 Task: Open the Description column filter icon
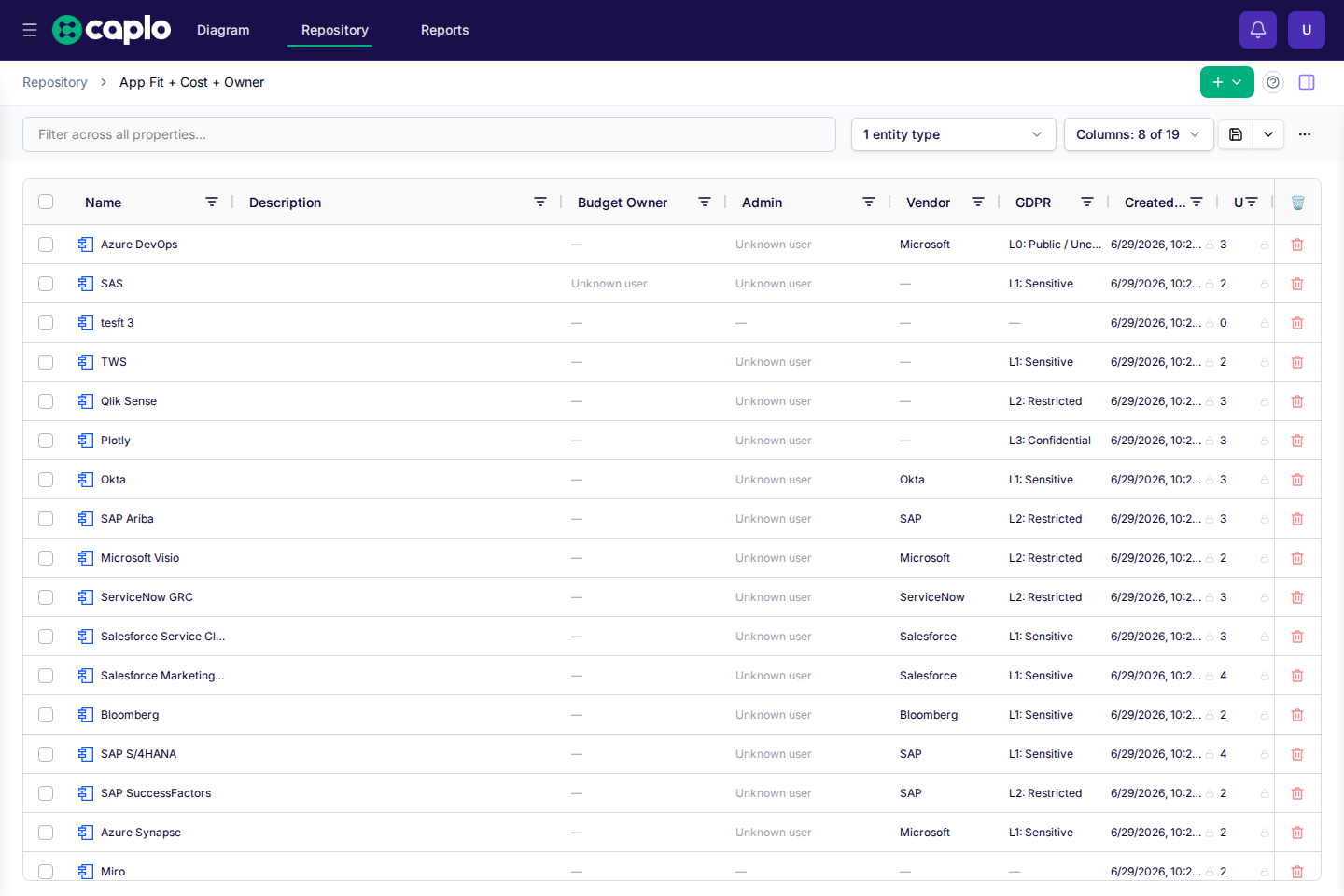[x=540, y=203]
